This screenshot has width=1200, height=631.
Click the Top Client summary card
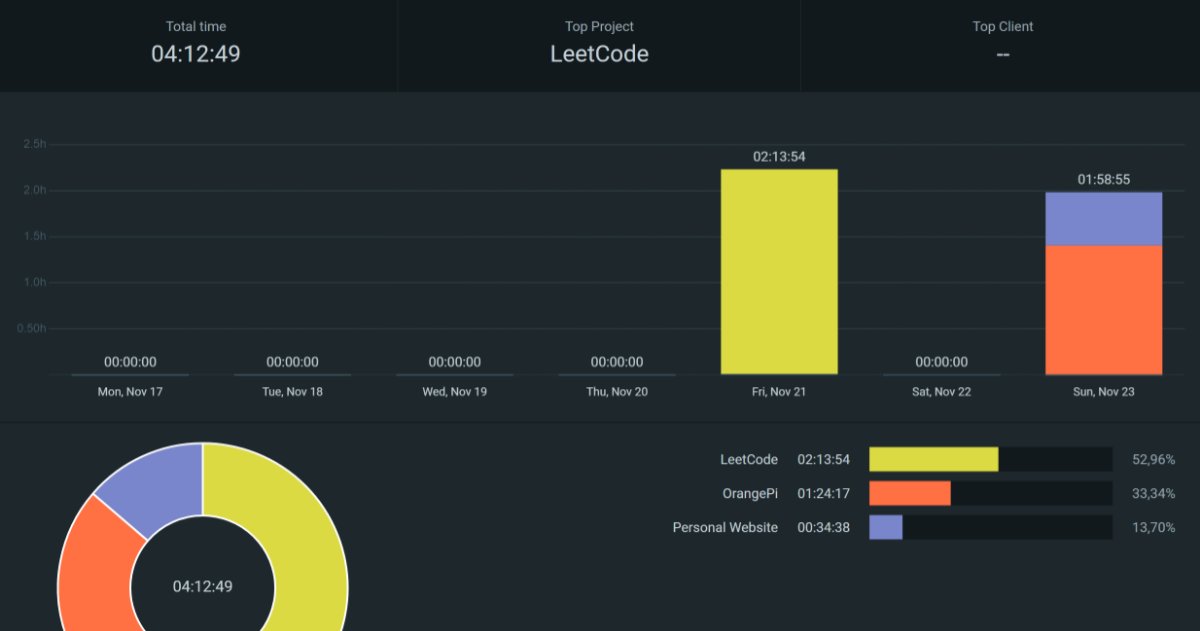[1002, 44]
